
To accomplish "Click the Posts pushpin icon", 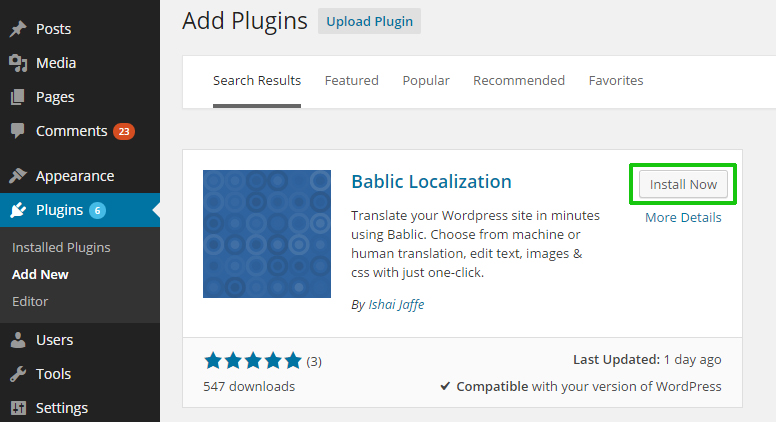I will click(x=18, y=29).
